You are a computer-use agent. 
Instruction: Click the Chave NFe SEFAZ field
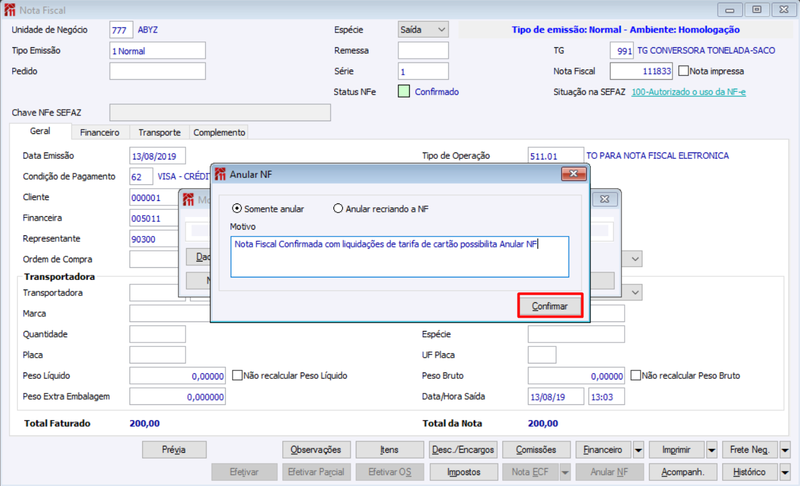tap(220, 113)
